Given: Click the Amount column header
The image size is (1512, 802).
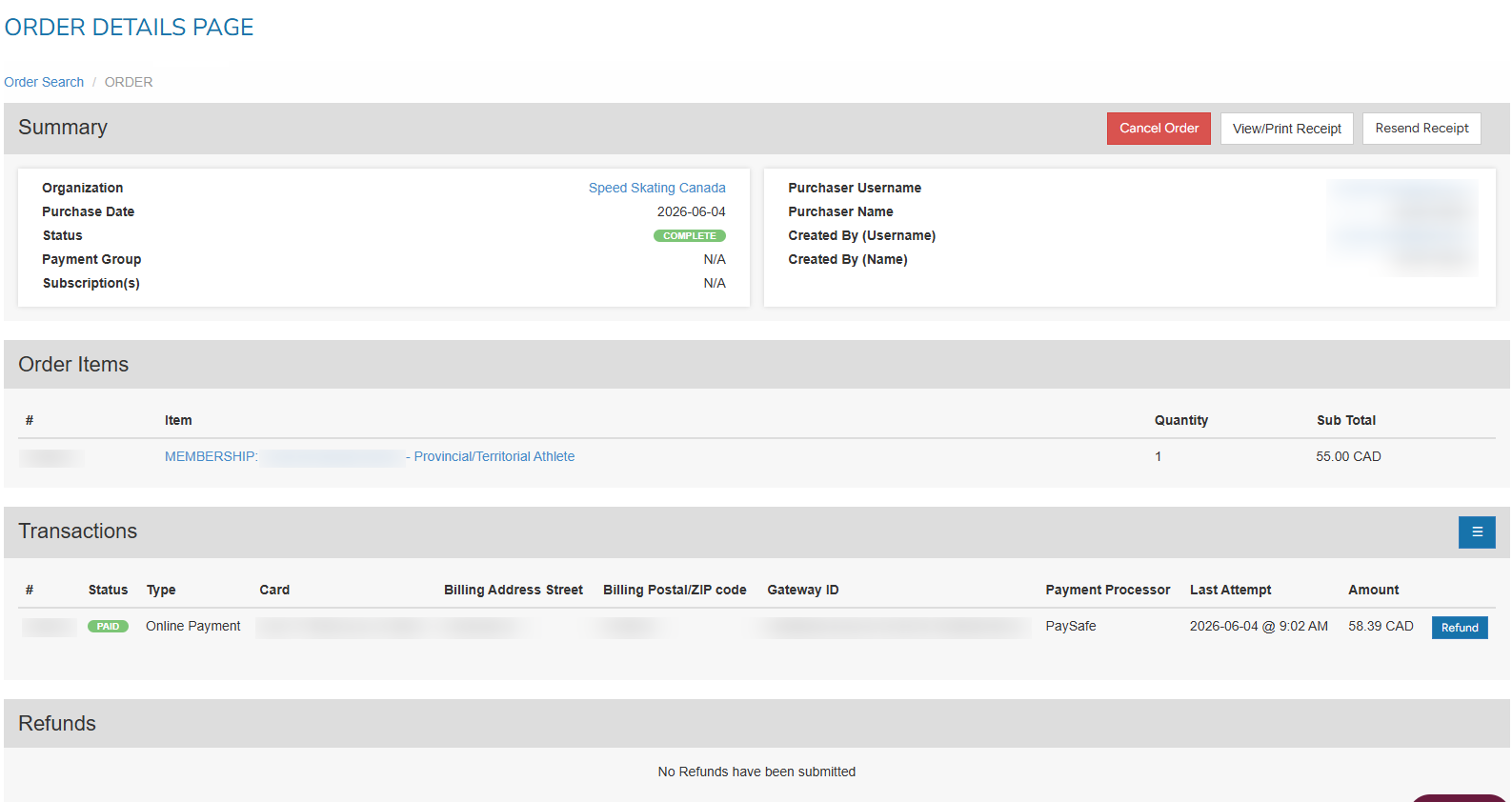Looking at the screenshot, I should pyautogui.click(x=1374, y=590).
